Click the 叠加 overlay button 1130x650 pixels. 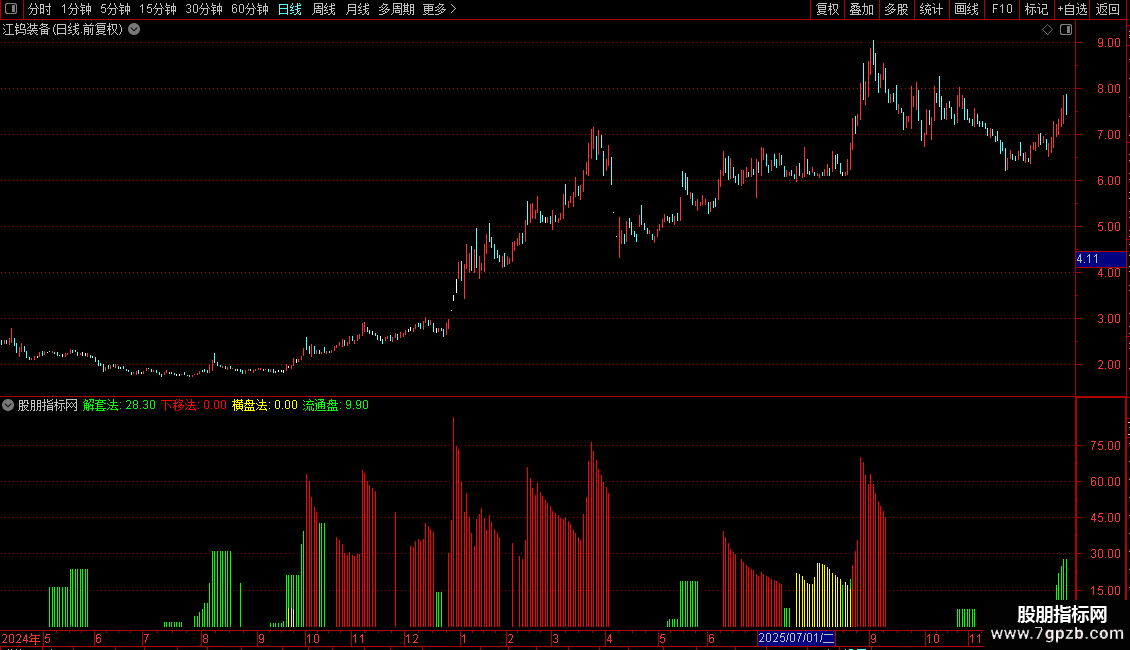[861, 9]
